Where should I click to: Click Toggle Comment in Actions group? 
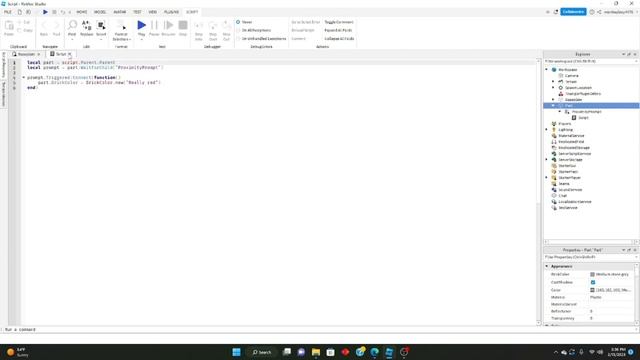339,22
